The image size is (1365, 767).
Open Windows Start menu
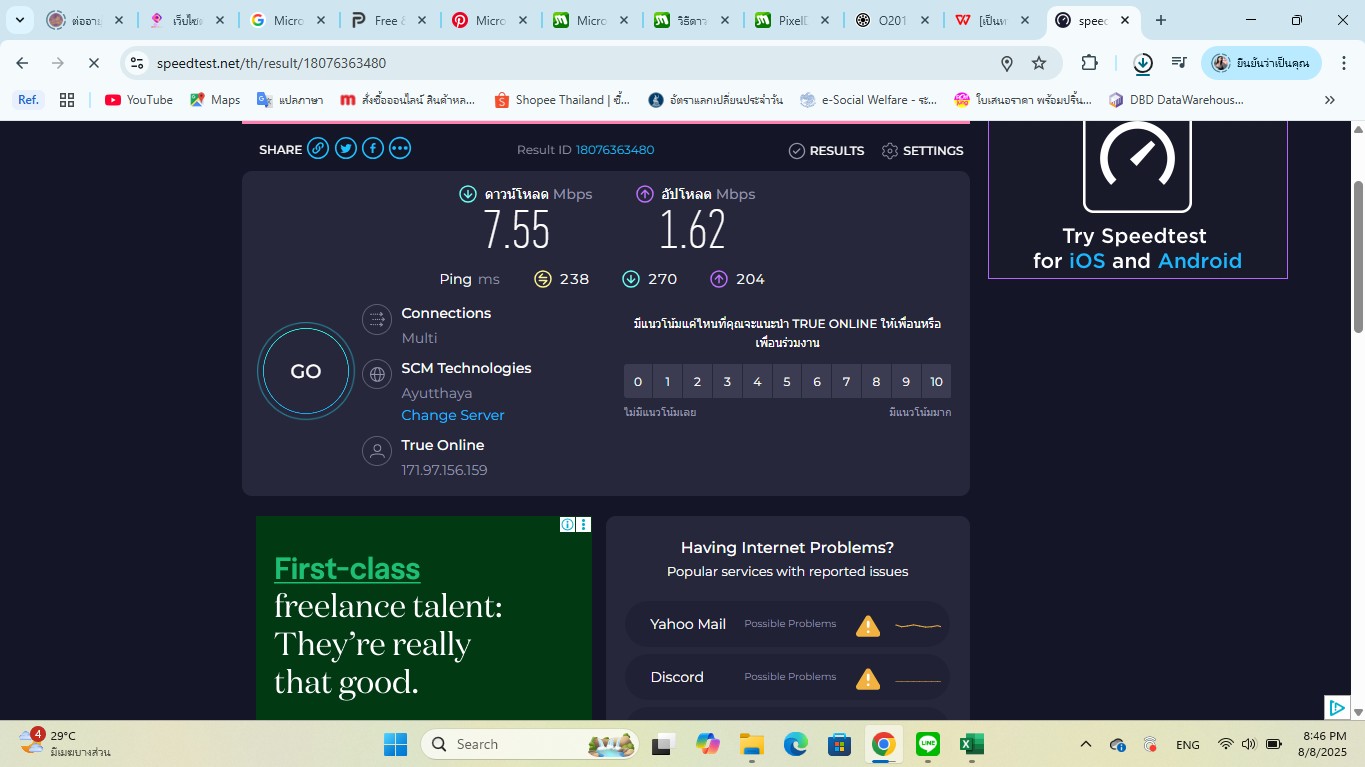tap(395, 744)
